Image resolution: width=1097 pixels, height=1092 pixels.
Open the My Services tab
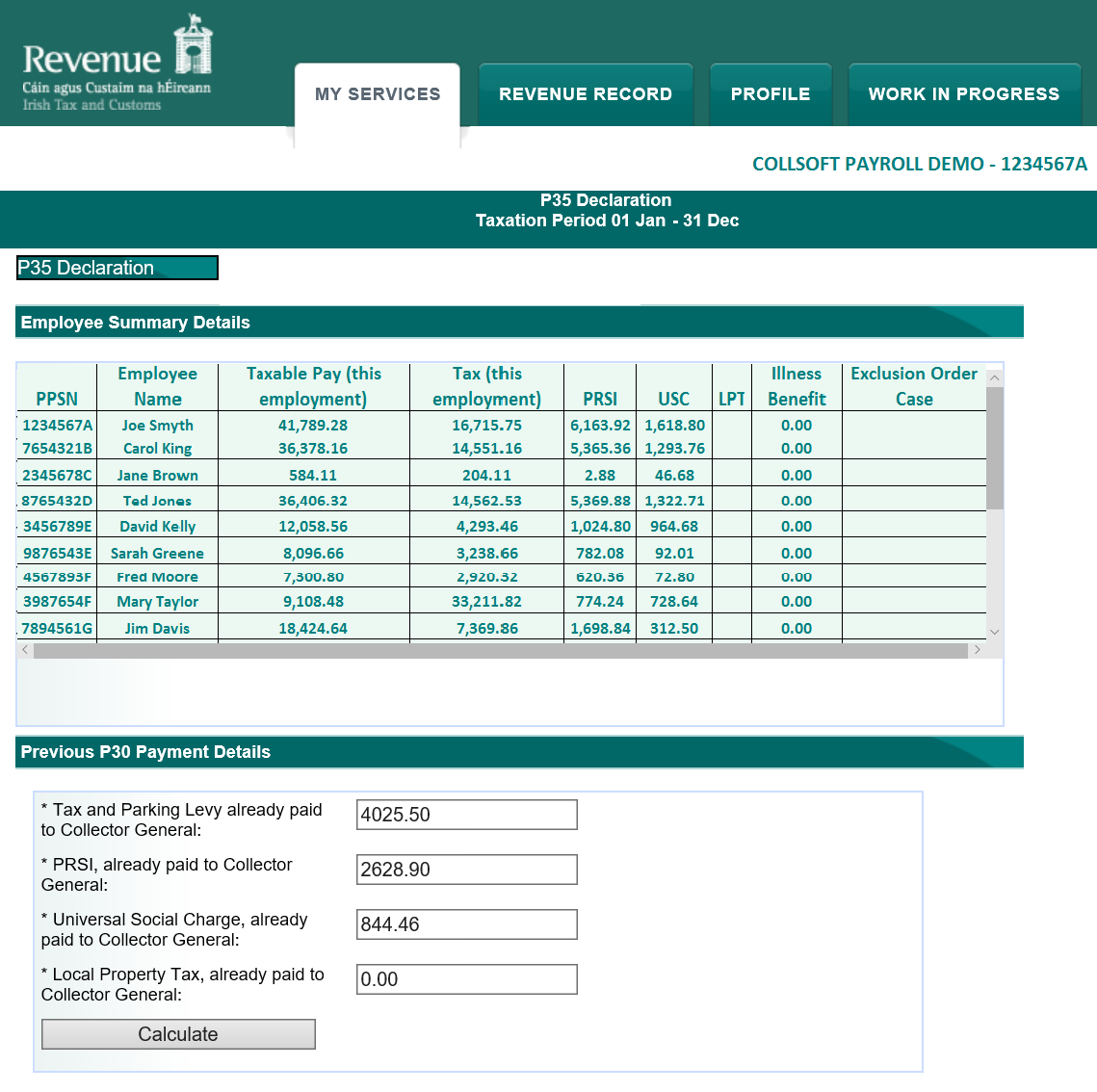point(378,94)
